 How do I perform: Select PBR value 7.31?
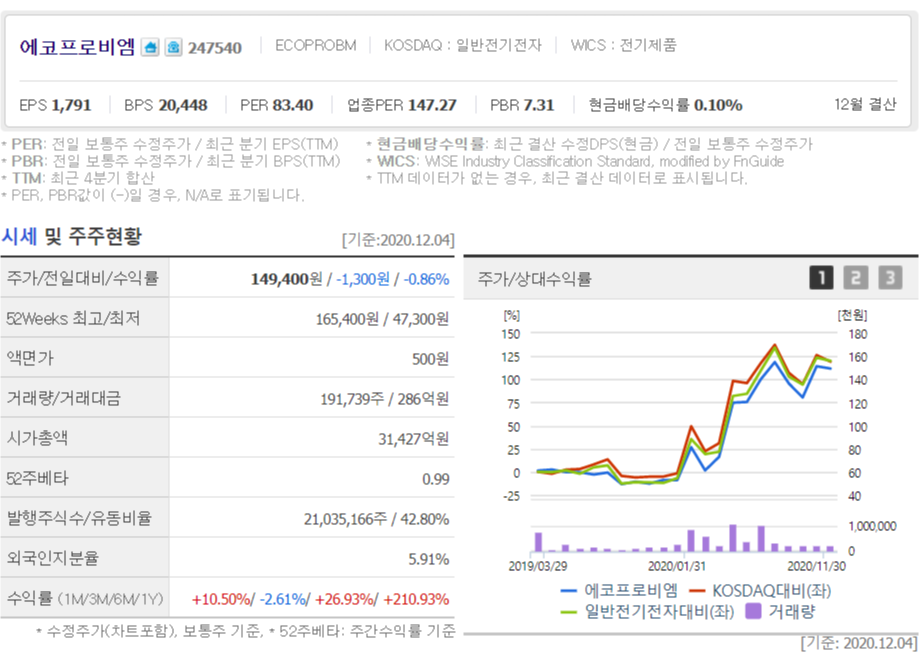pyautogui.click(x=539, y=106)
